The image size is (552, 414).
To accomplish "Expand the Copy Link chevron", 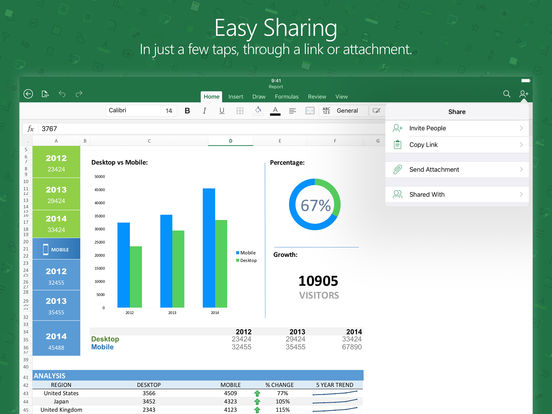I will [x=521, y=145].
